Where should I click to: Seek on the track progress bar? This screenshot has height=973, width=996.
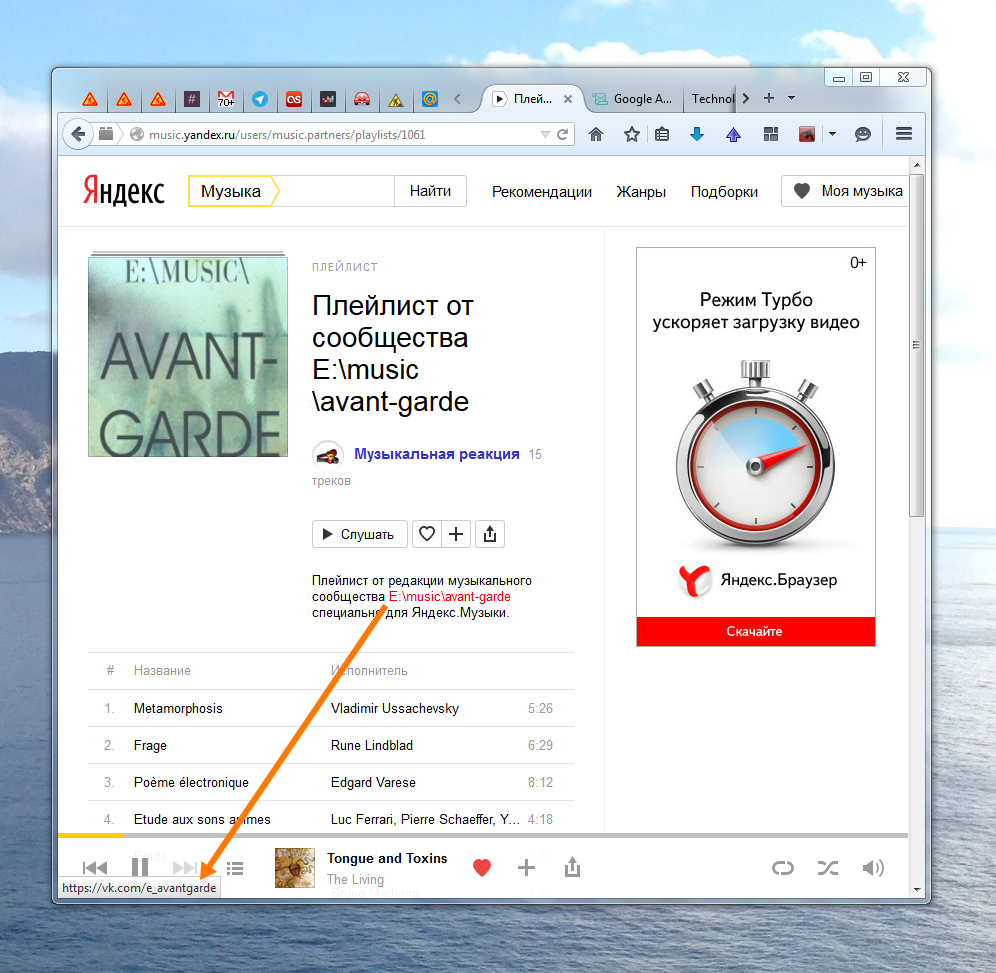click(483, 835)
